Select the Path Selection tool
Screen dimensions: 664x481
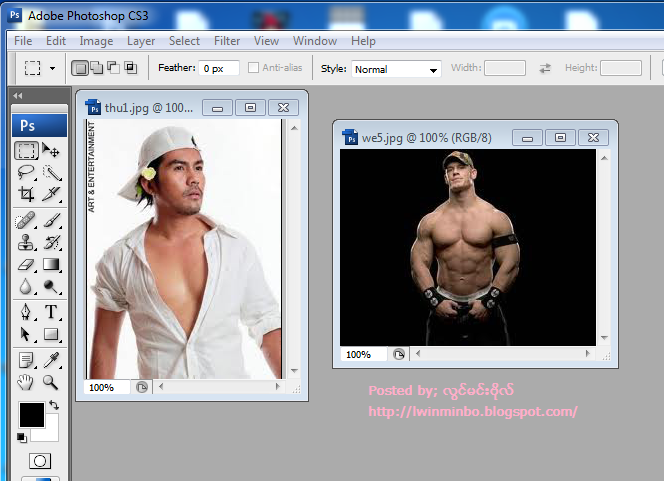pos(26,334)
